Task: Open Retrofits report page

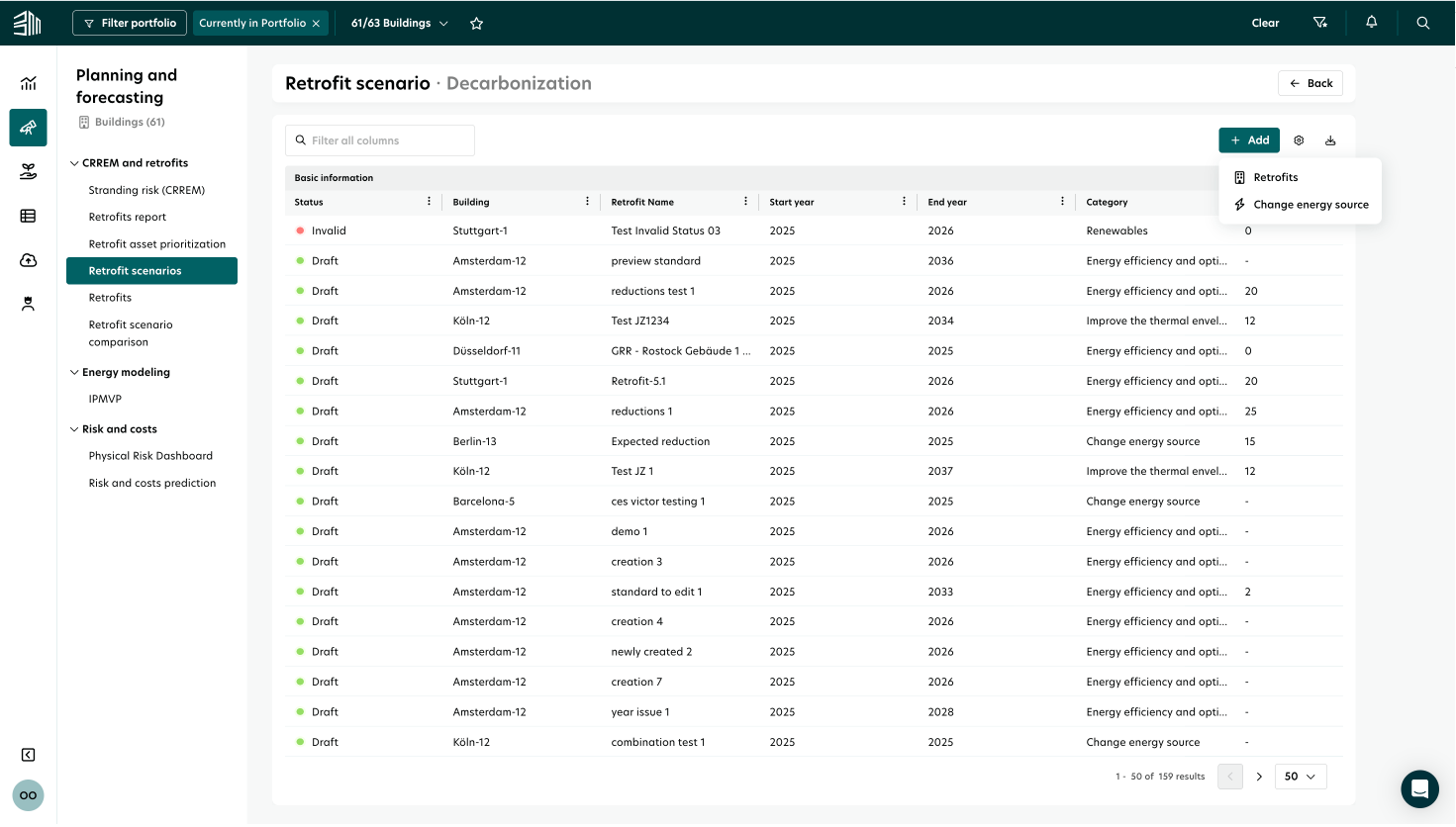Action: point(128,217)
